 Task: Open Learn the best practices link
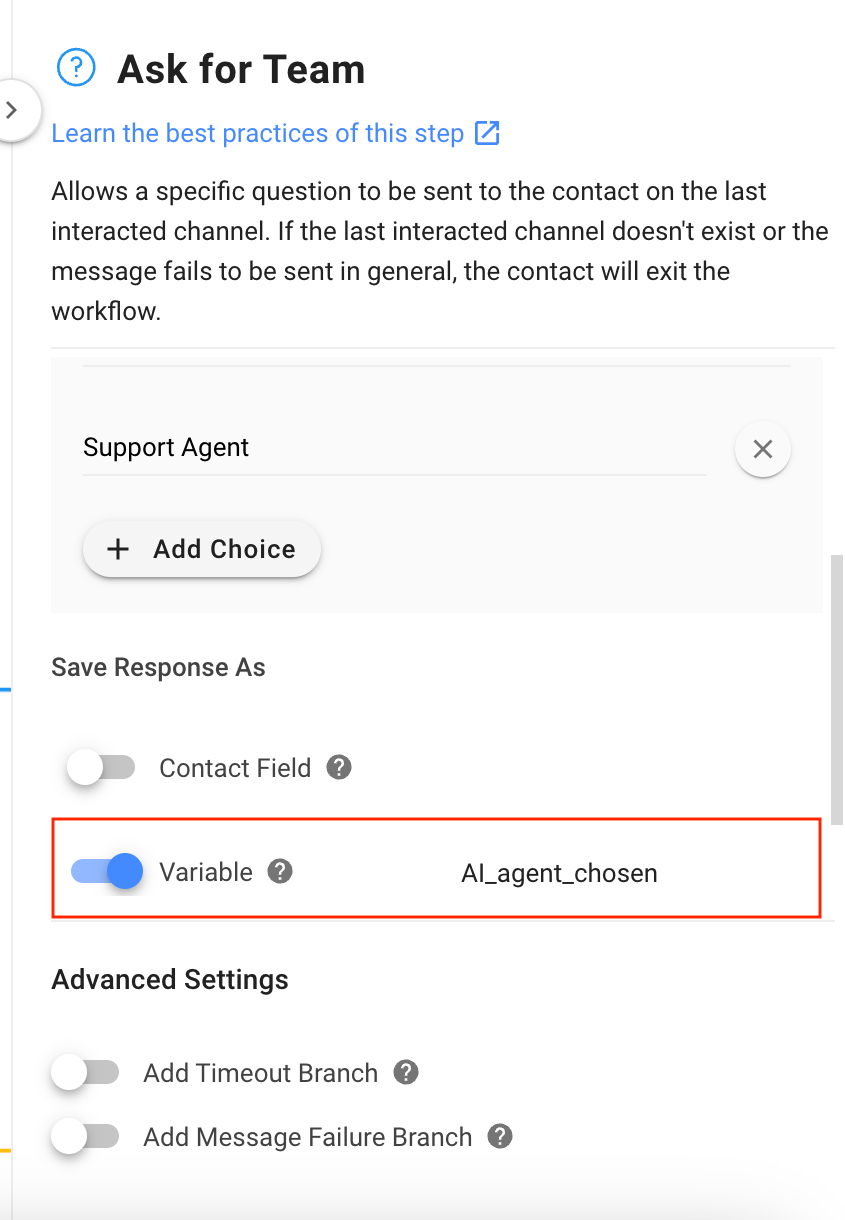(257, 133)
